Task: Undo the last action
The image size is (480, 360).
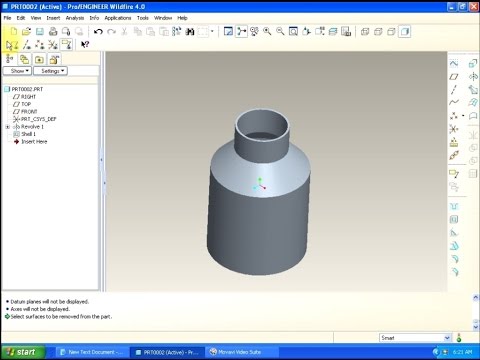Action: (98, 32)
